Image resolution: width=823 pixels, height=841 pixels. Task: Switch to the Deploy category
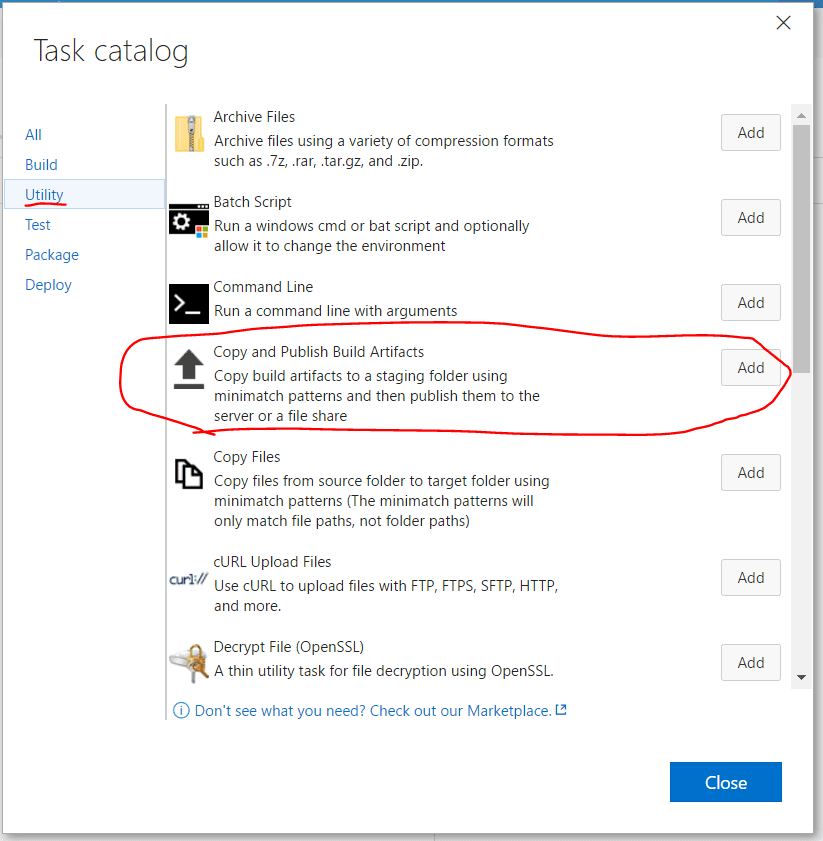coord(48,285)
